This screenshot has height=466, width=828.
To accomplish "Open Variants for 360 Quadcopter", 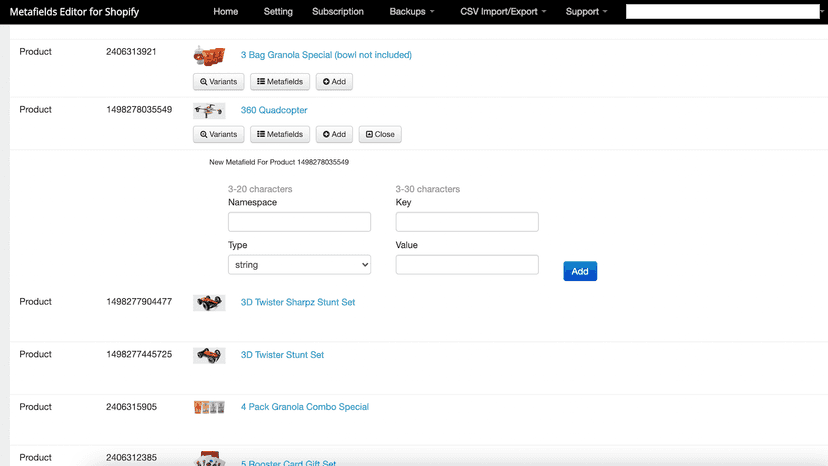I will click(219, 134).
